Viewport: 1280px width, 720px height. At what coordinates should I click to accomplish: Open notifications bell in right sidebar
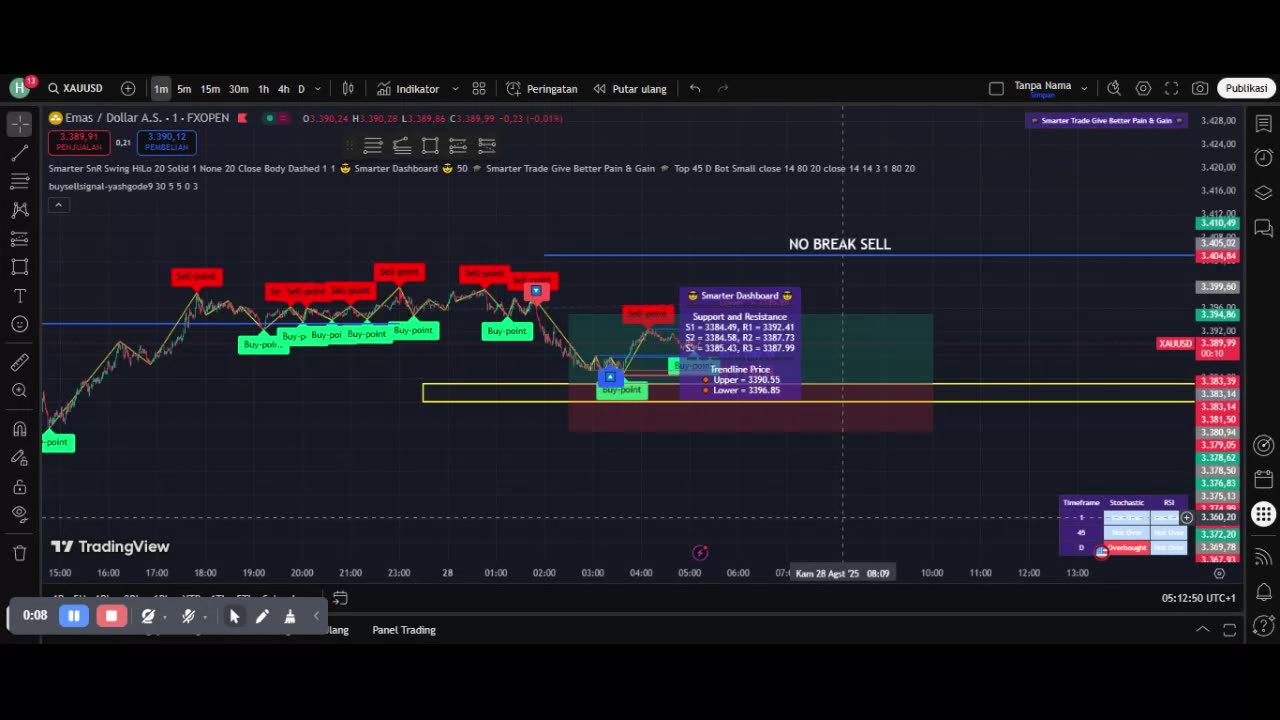point(1264,591)
